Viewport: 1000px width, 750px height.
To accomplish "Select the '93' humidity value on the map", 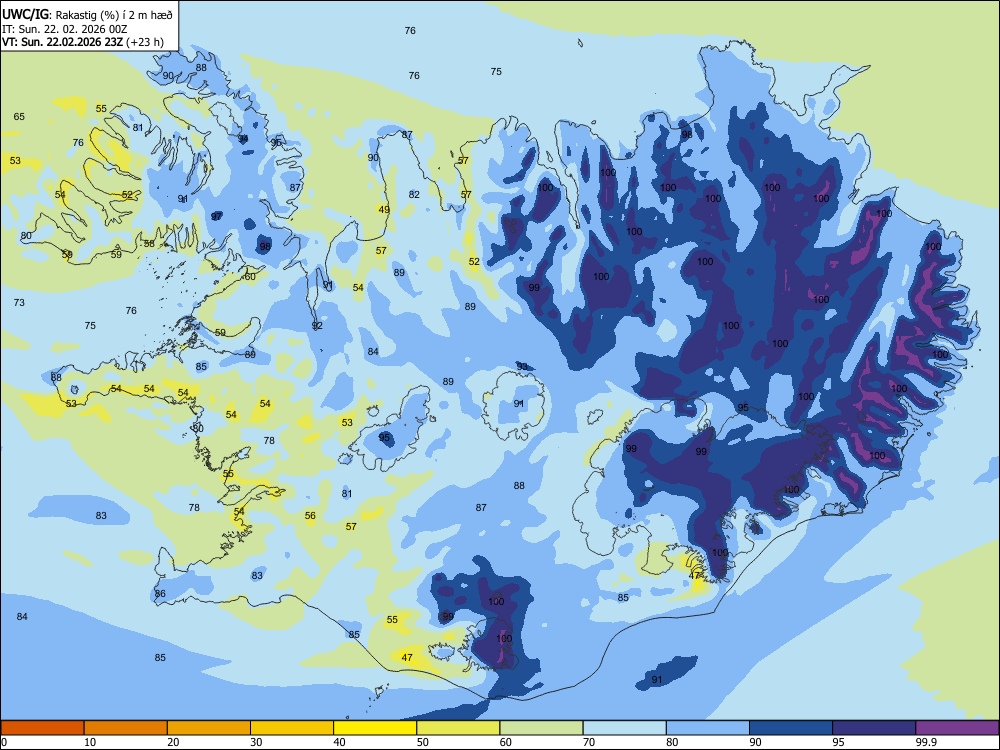I will (522, 367).
